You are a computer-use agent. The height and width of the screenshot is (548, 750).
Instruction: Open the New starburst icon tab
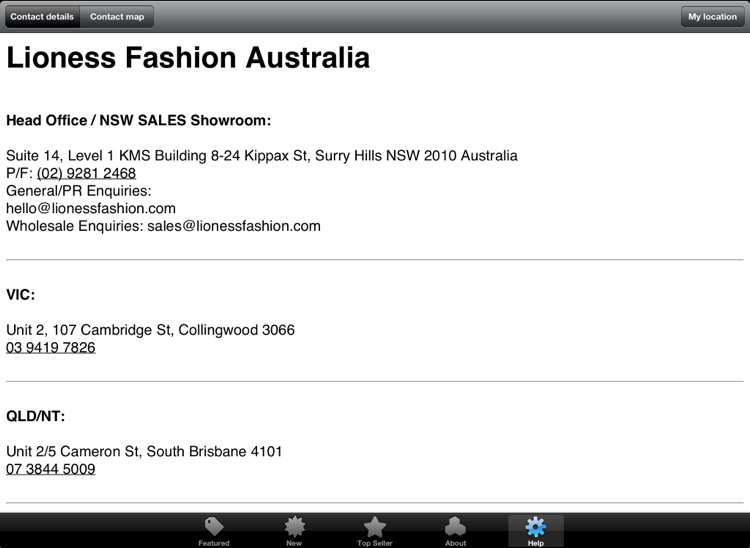click(294, 531)
